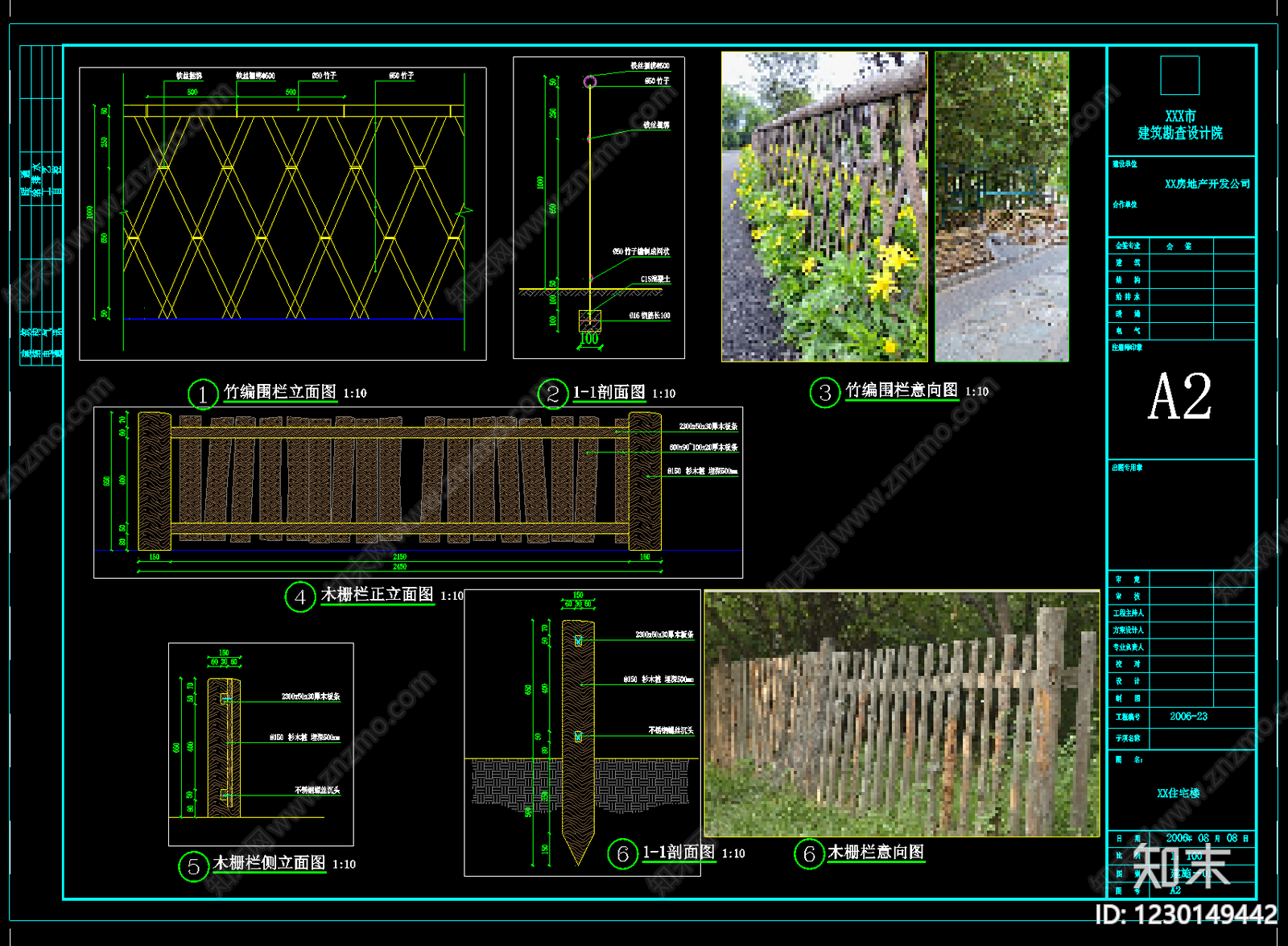Click the wood fence side elevation drawing
This screenshot has width=1288, height=946.
pyautogui.click(x=261, y=745)
